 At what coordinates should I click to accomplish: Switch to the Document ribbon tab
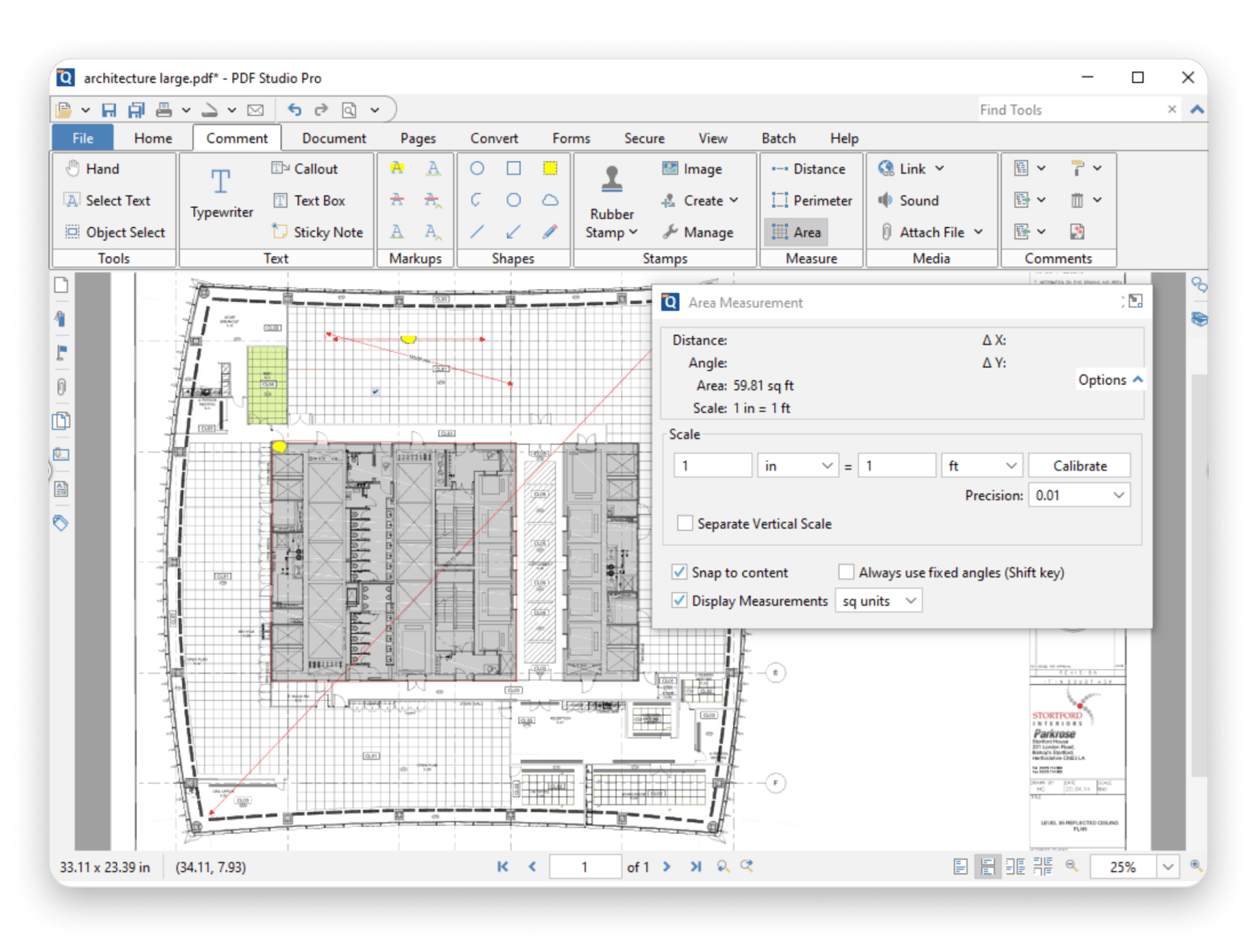point(334,139)
